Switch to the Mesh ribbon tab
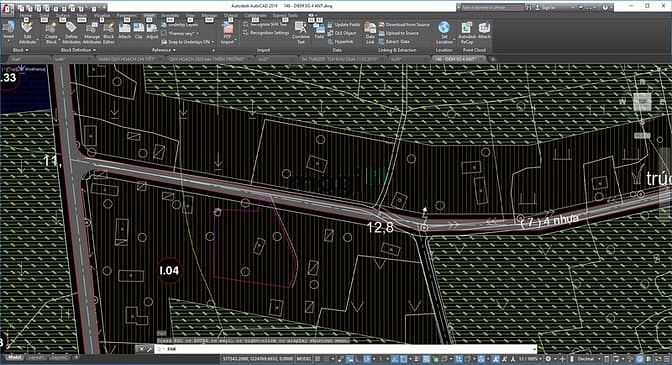This screenshot has height=365, width=672. (x=81, y=15)
